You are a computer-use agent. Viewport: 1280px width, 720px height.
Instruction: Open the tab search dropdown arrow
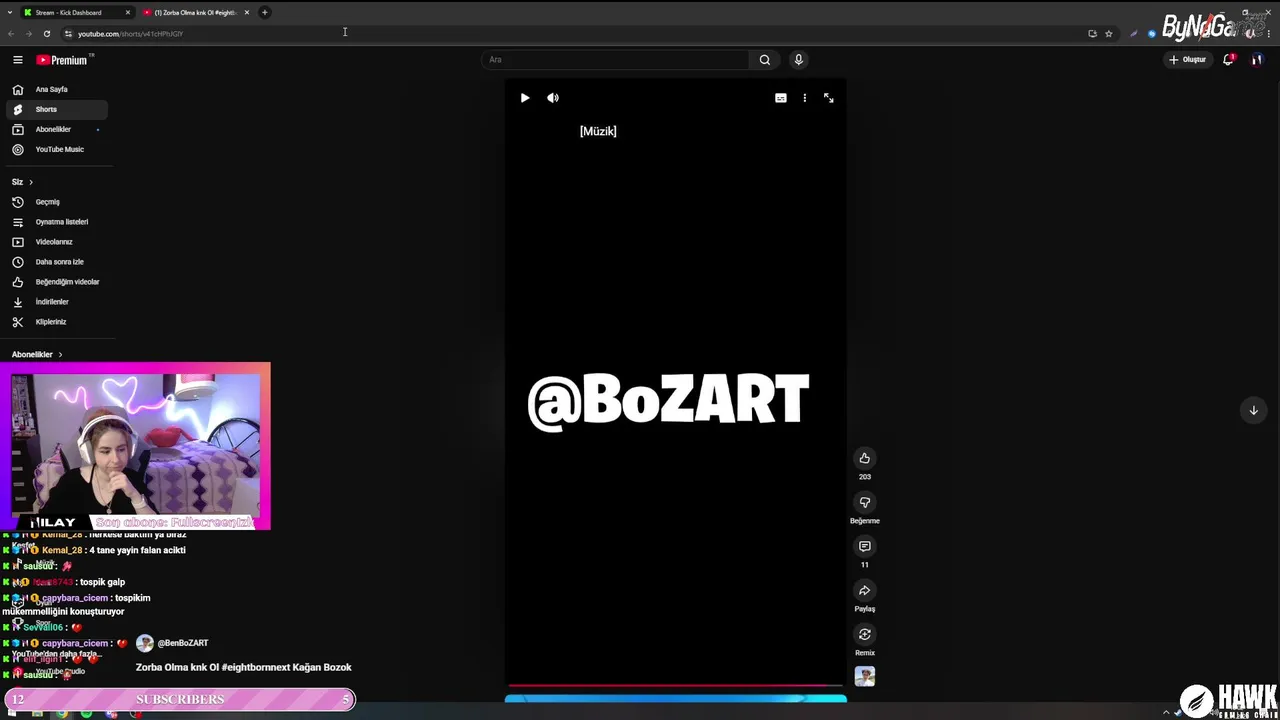(10, 13)
